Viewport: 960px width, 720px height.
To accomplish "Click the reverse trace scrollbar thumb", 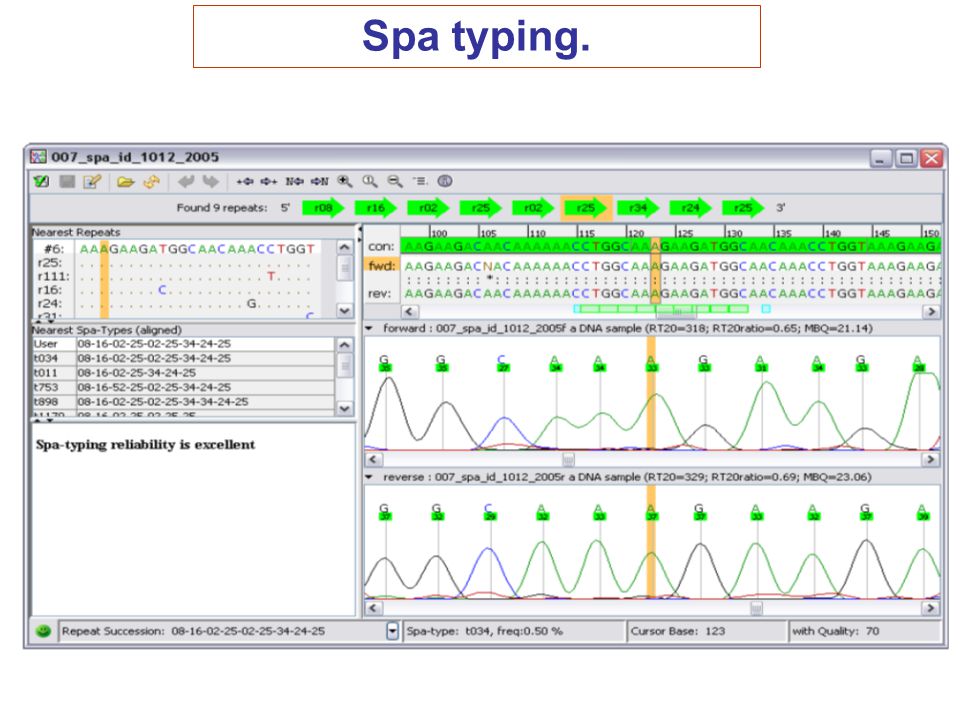I will coord(757,608).
